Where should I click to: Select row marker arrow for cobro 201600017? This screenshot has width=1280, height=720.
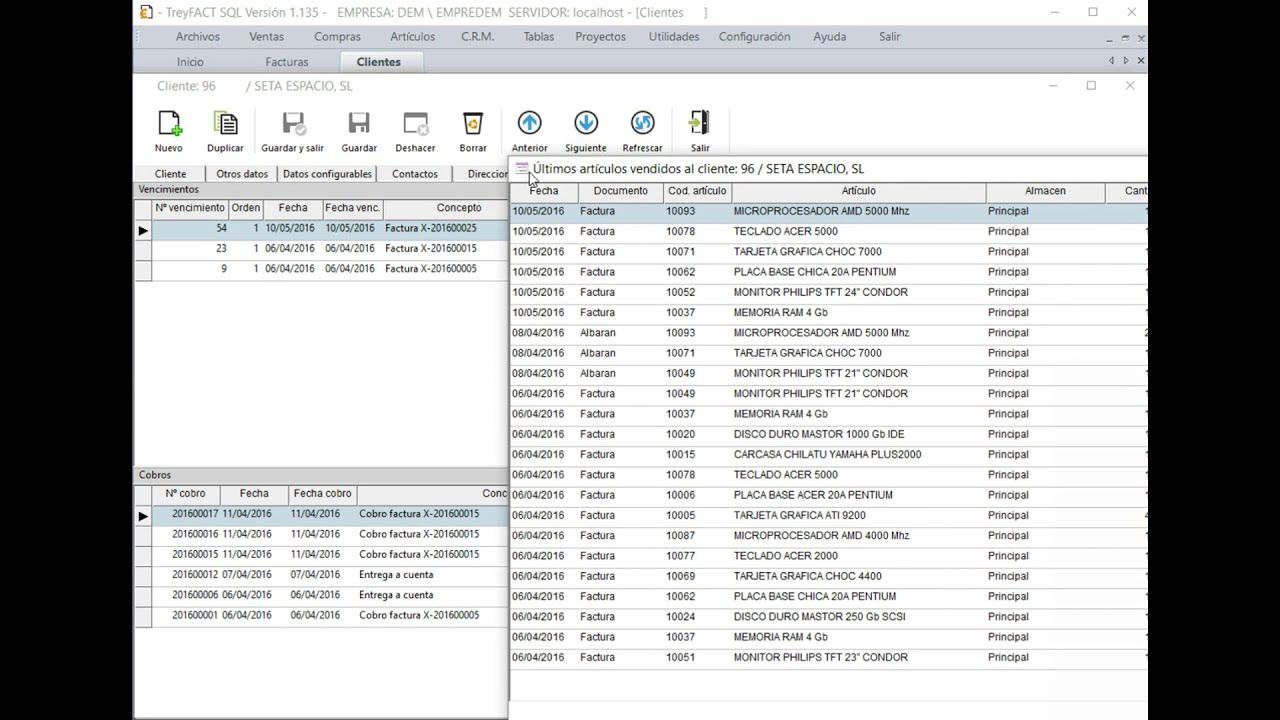coord(143,516)
